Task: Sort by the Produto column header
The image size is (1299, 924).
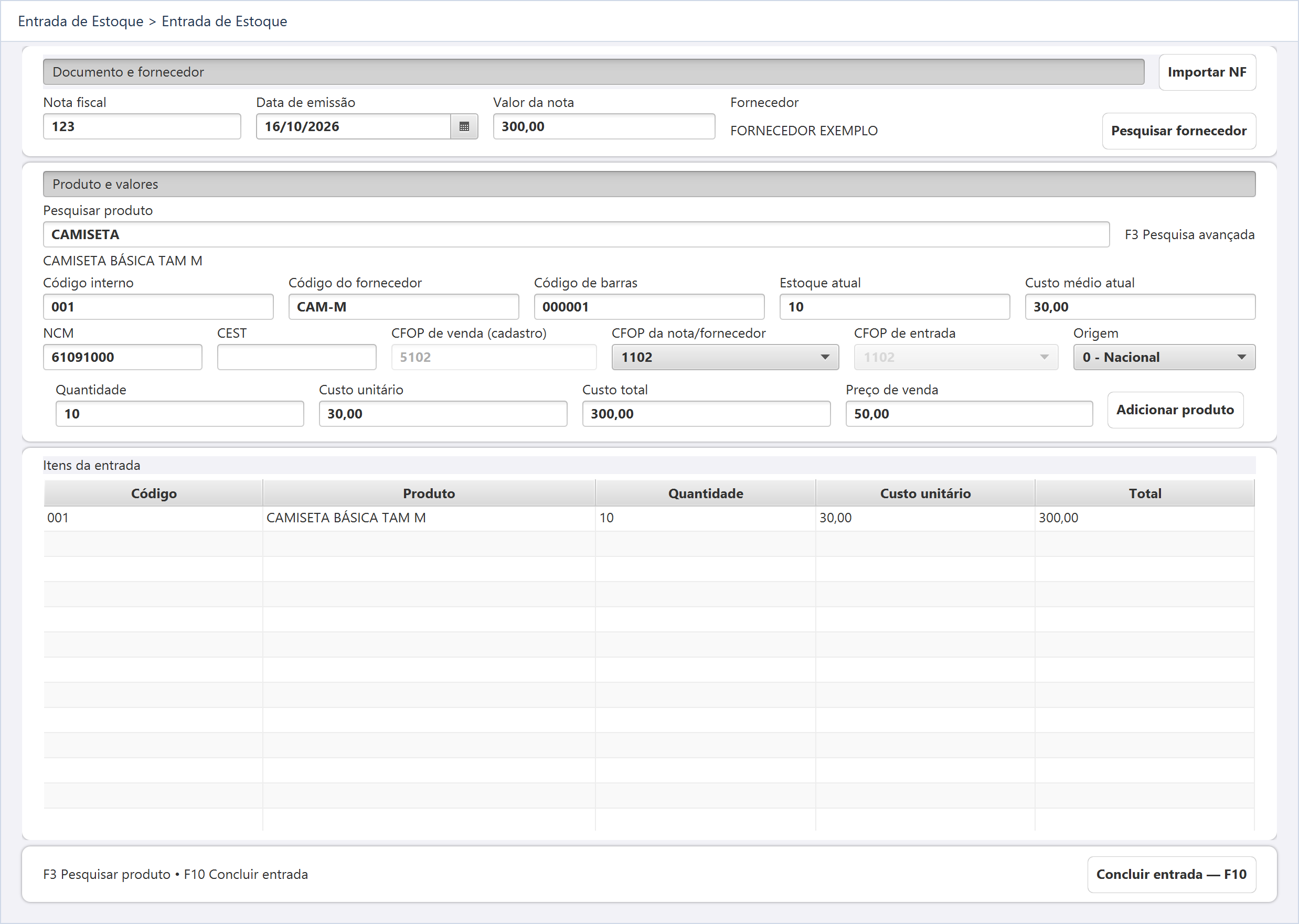Action: tap(429, 493)
